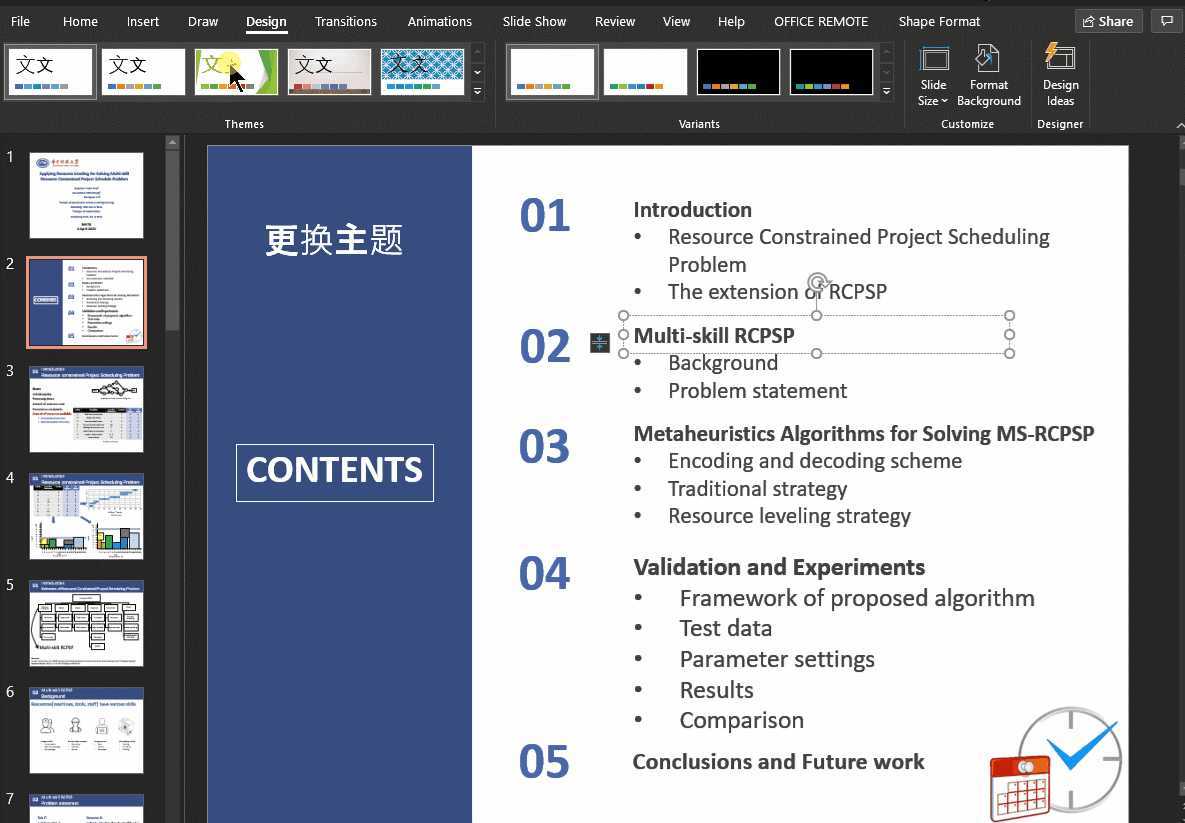This screenshot has height=823, width=1185.
Task: Apply the brown gradient theme thumbnail
Action: click(x=330, y=72)
